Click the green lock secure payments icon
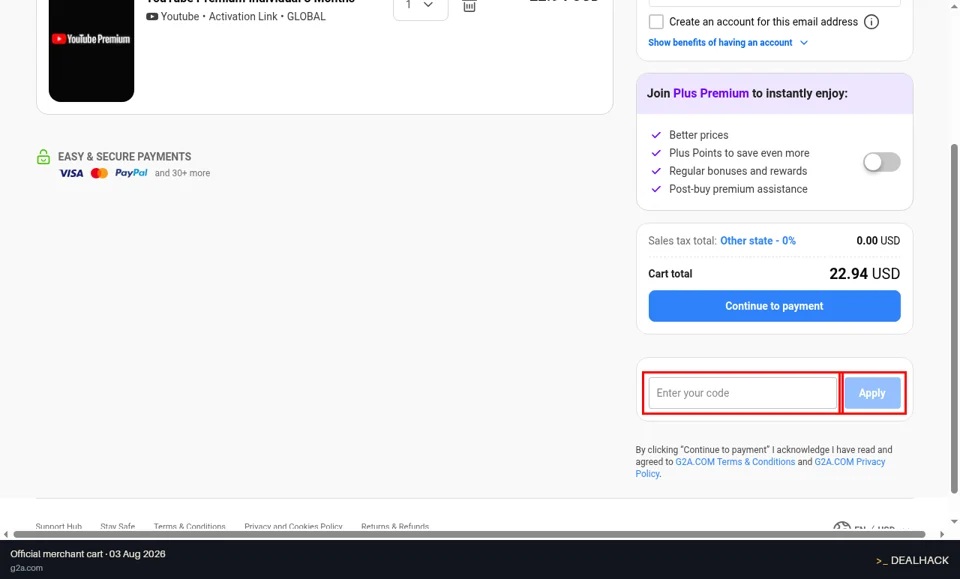The image size is (960, 579). click(x=43, y=157)
